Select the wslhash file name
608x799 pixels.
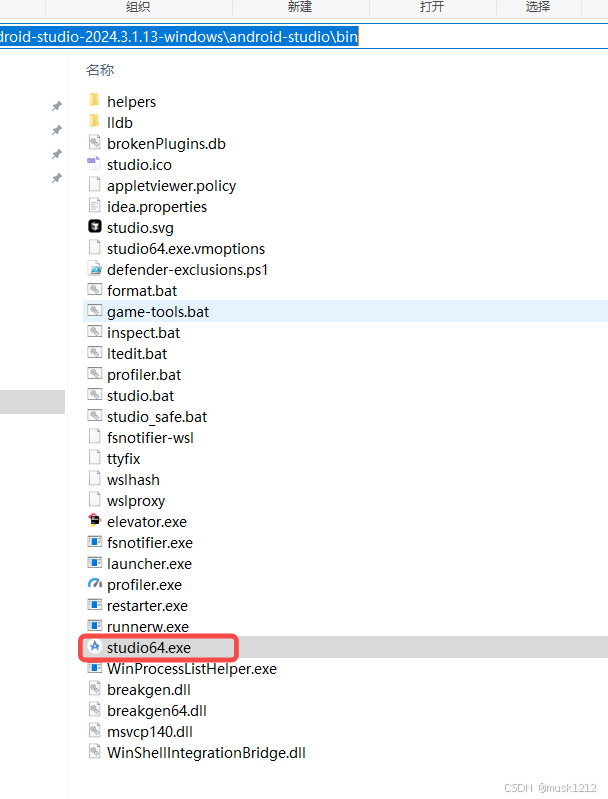(133, 480)
